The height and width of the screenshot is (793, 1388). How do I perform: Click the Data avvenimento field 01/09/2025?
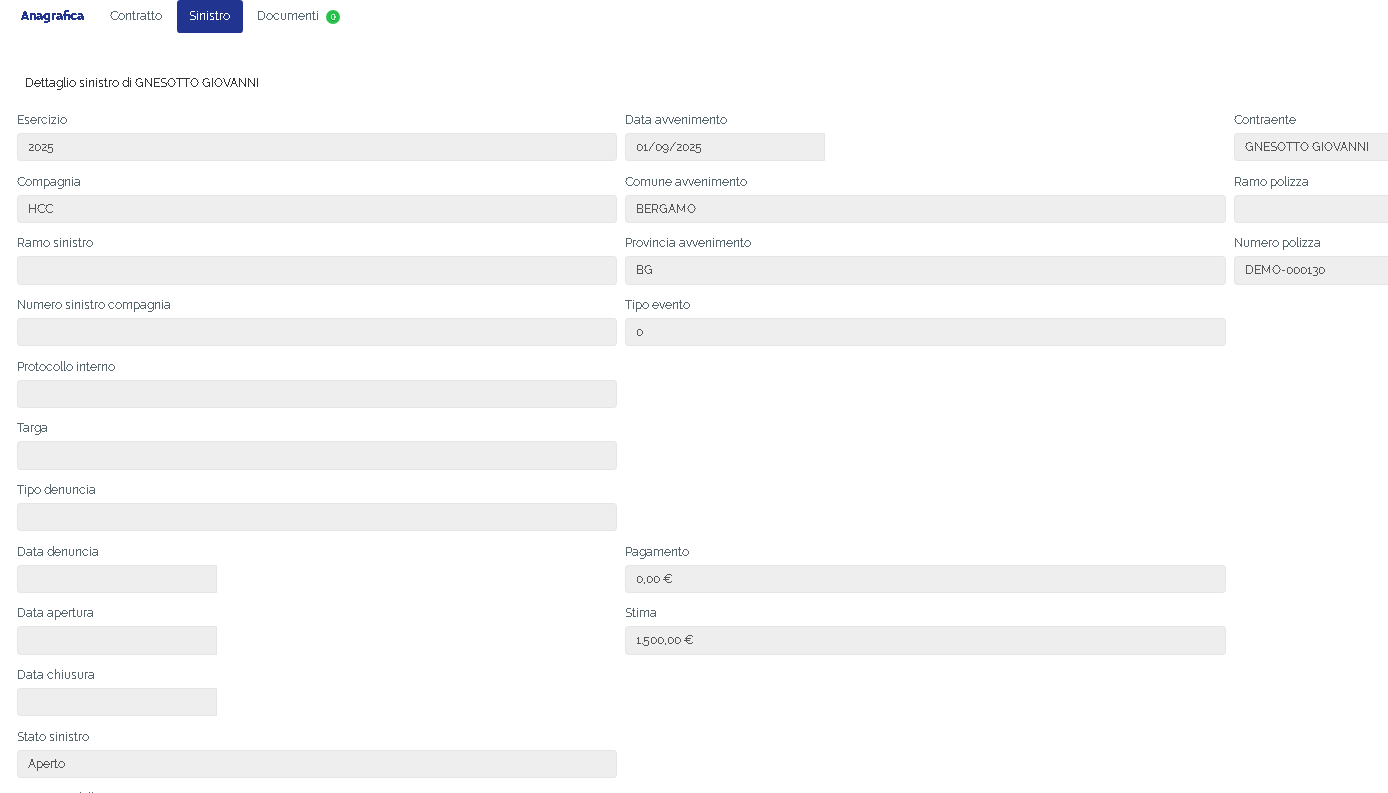pos(724,147)
